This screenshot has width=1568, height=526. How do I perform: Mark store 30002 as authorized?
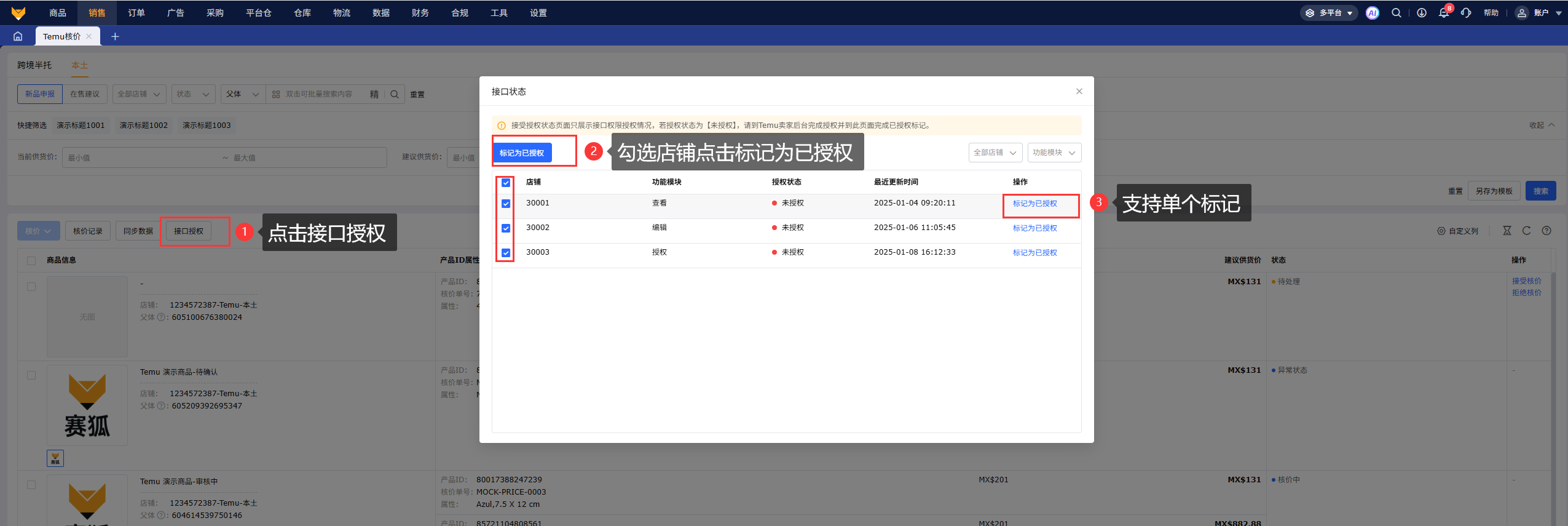point(1035,228)
